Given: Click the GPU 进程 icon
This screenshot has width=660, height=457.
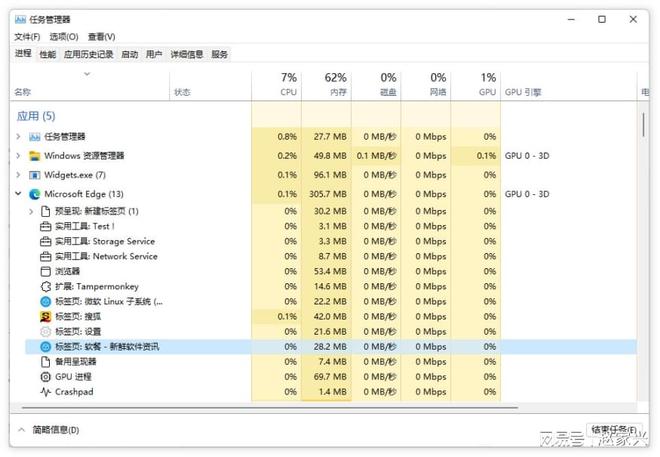Looking at the screenshot, I should tap(45, 377).
